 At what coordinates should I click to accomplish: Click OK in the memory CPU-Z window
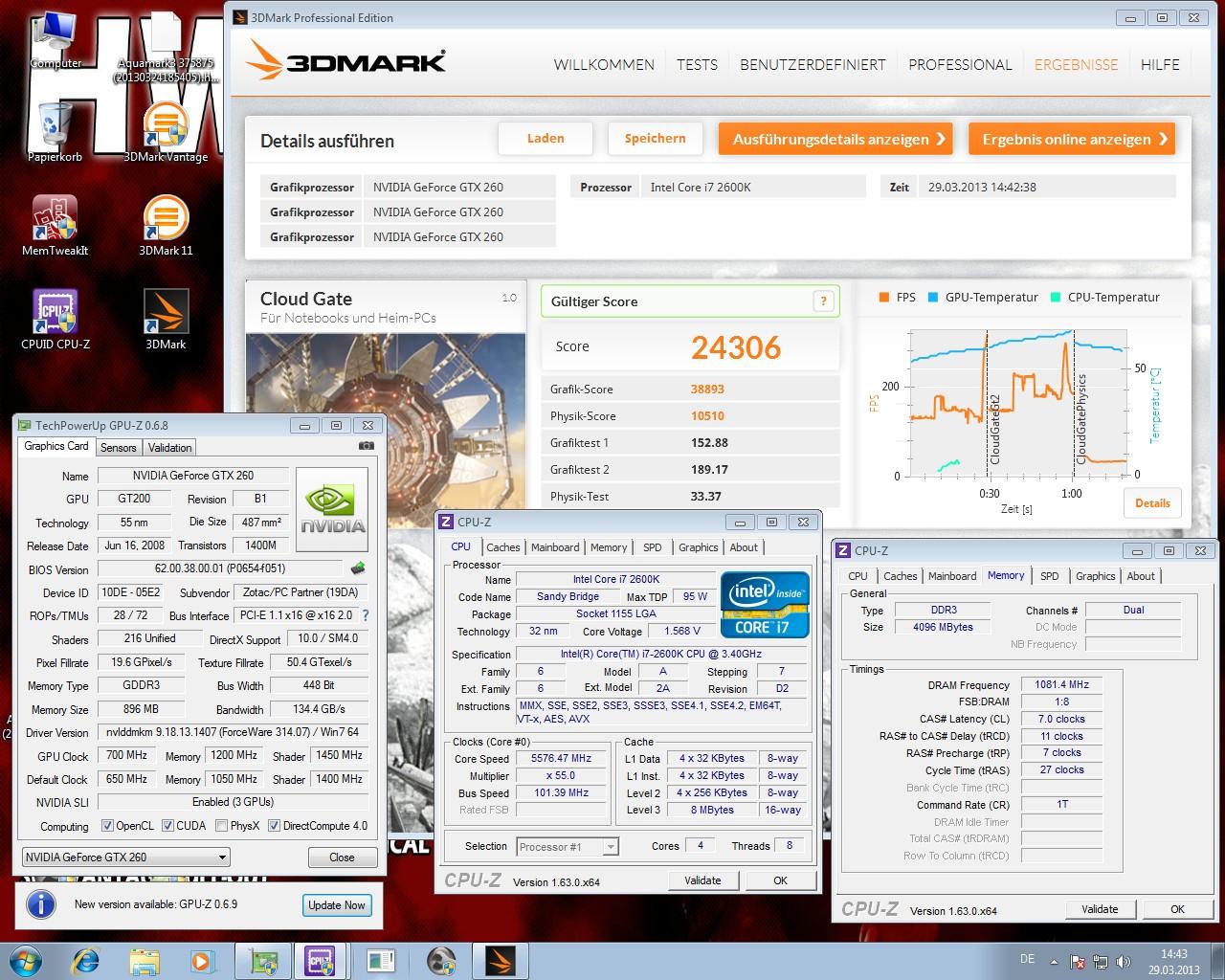(1177, 909)
